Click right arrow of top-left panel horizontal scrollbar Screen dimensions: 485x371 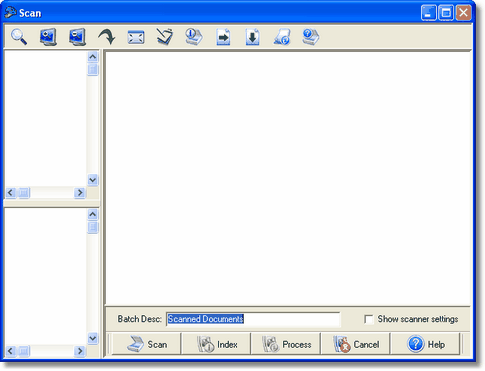80,193
